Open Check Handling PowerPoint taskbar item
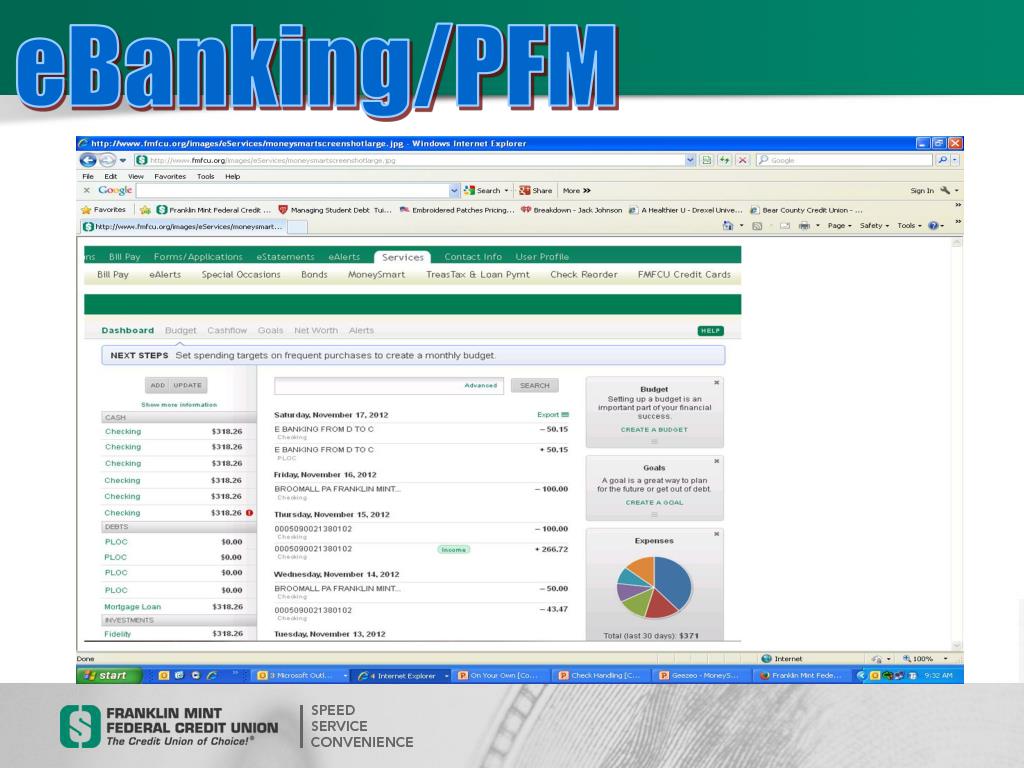 (x=601, y=675)
